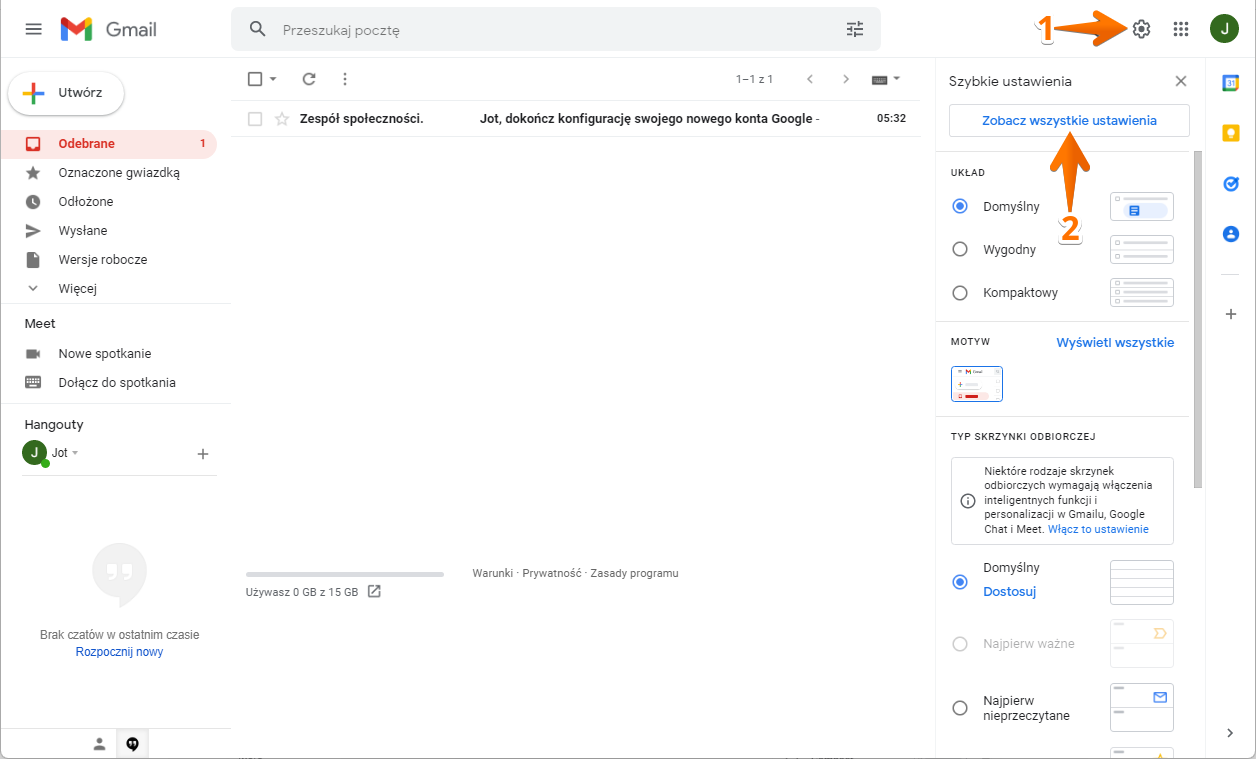This screenshot has height=759, width=1256.
Task: Select the Wygodny layout option
Action: [x=959, y=249]
